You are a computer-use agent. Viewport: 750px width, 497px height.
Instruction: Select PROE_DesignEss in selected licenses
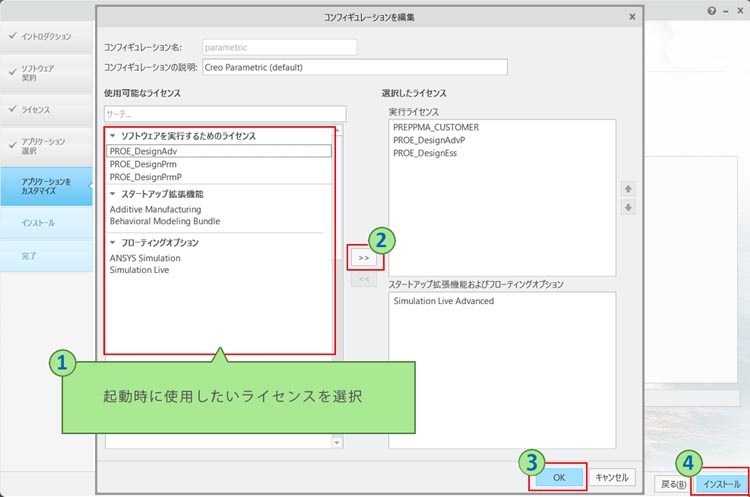coord(425,153)
